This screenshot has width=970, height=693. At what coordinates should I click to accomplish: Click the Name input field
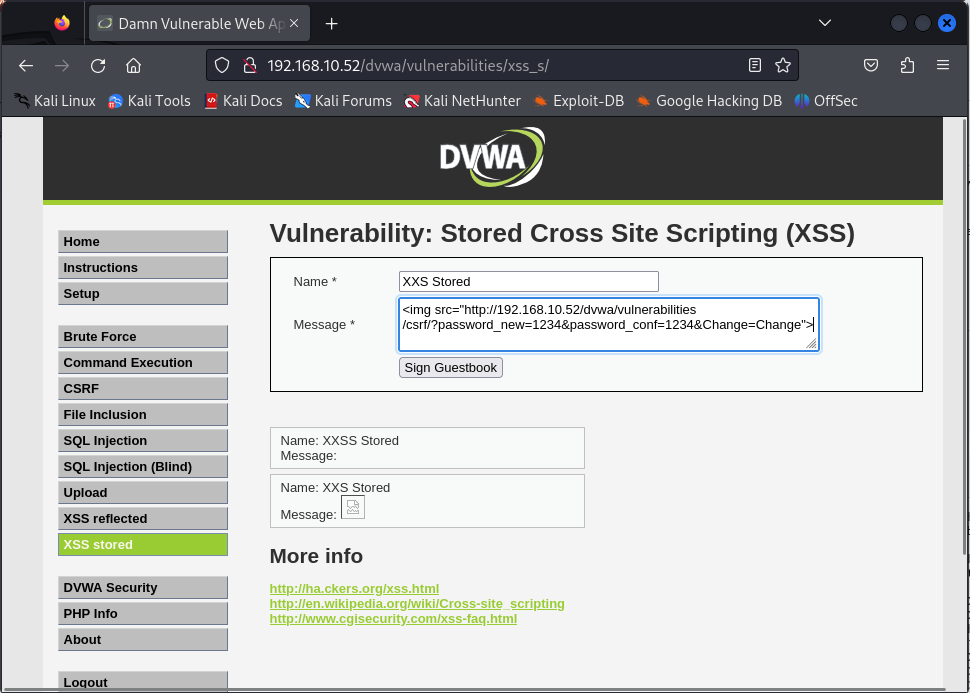click(529, 282)
